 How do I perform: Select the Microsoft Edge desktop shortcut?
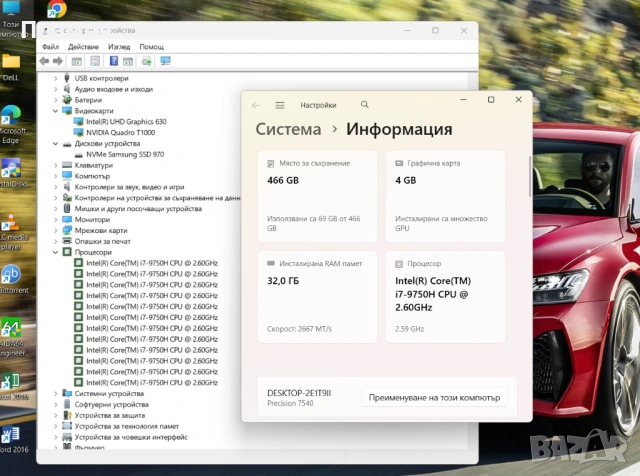[x=11, y=125]
